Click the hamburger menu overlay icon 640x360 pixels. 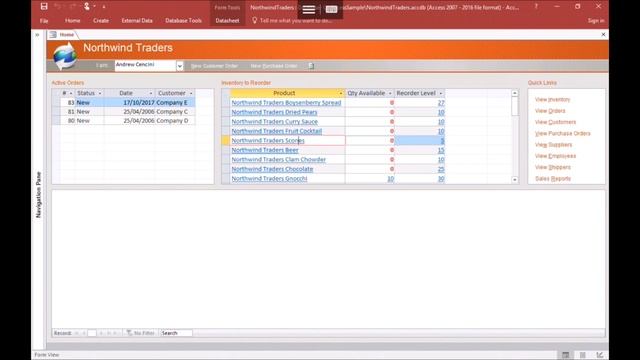coord(309,9)
